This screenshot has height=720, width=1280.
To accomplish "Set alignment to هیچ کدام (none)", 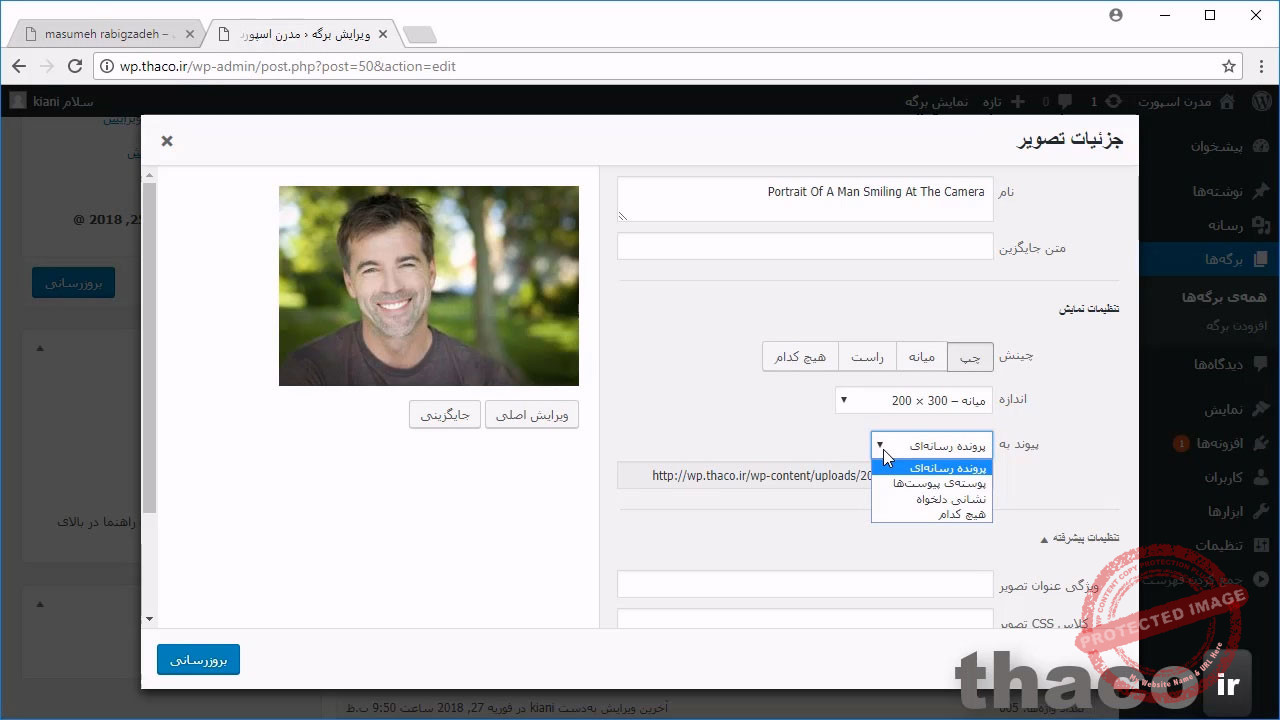I will pos(799,357).
